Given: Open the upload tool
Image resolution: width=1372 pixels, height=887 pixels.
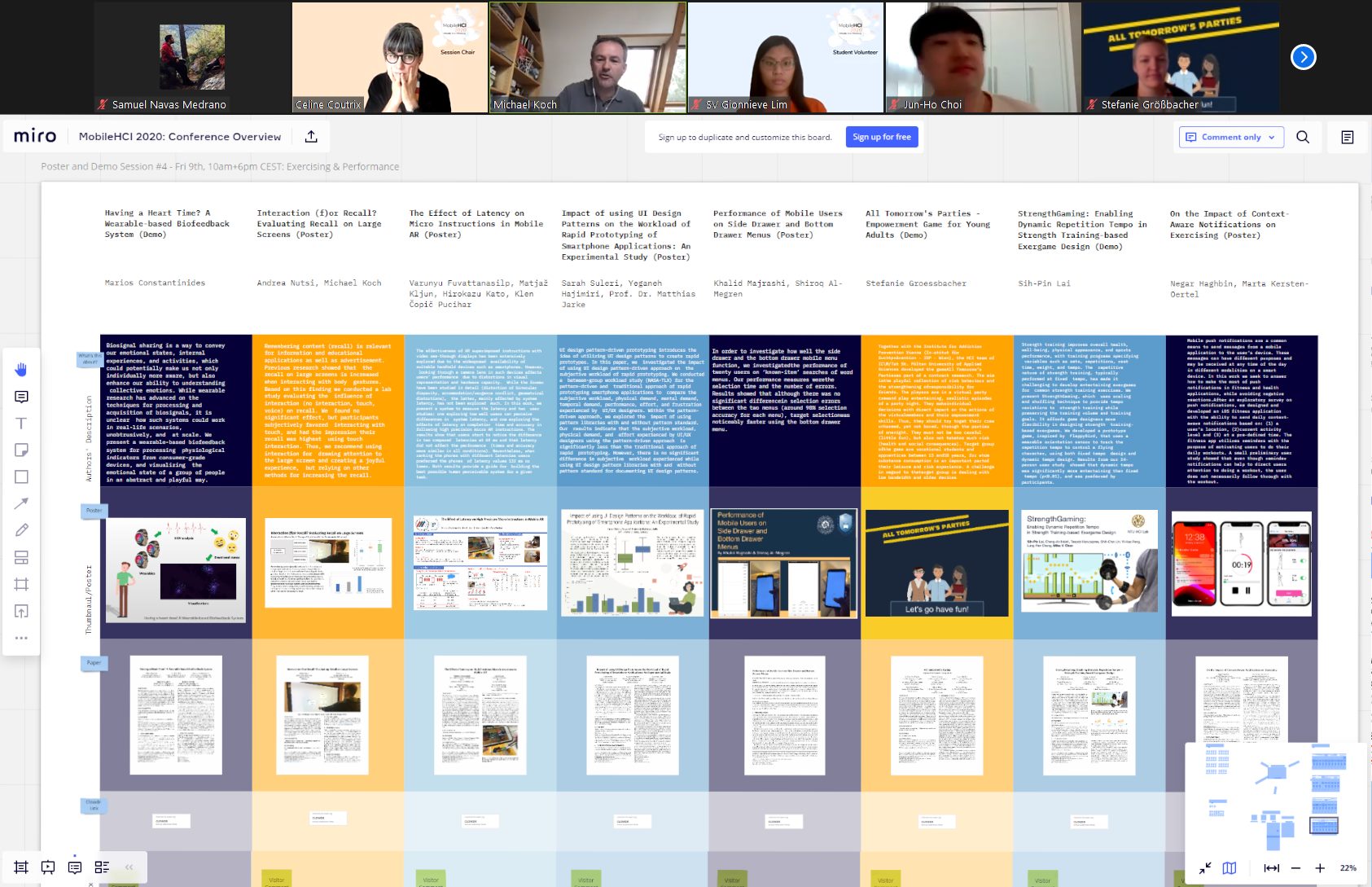Looking at the screenshot, I should (21, 611).
